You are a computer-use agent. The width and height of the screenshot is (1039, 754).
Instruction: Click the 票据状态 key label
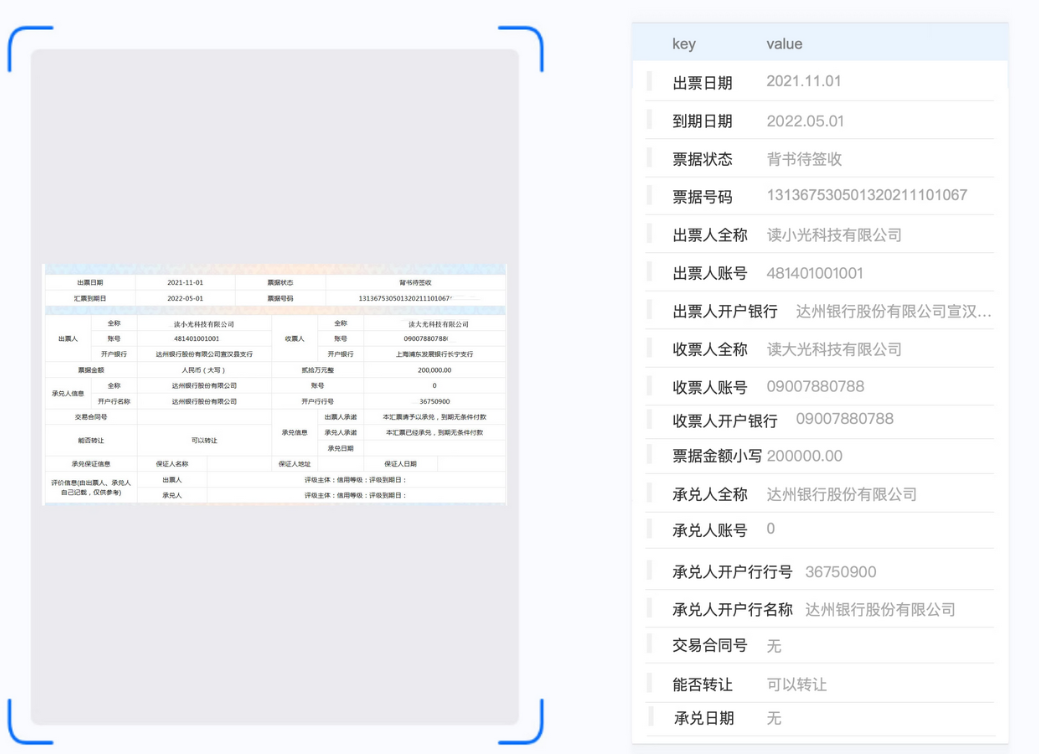tap(702, 159)
